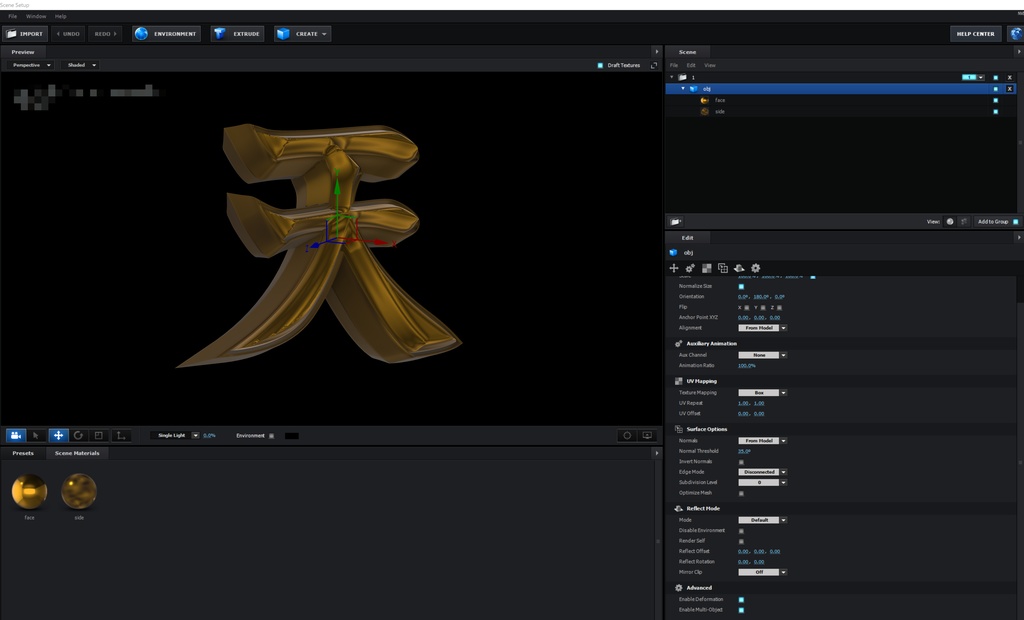The width and height of the screenshot is (1024, 620).
Task: Toggle the Draft Textures checkbox
Action: tap(600, 65)
